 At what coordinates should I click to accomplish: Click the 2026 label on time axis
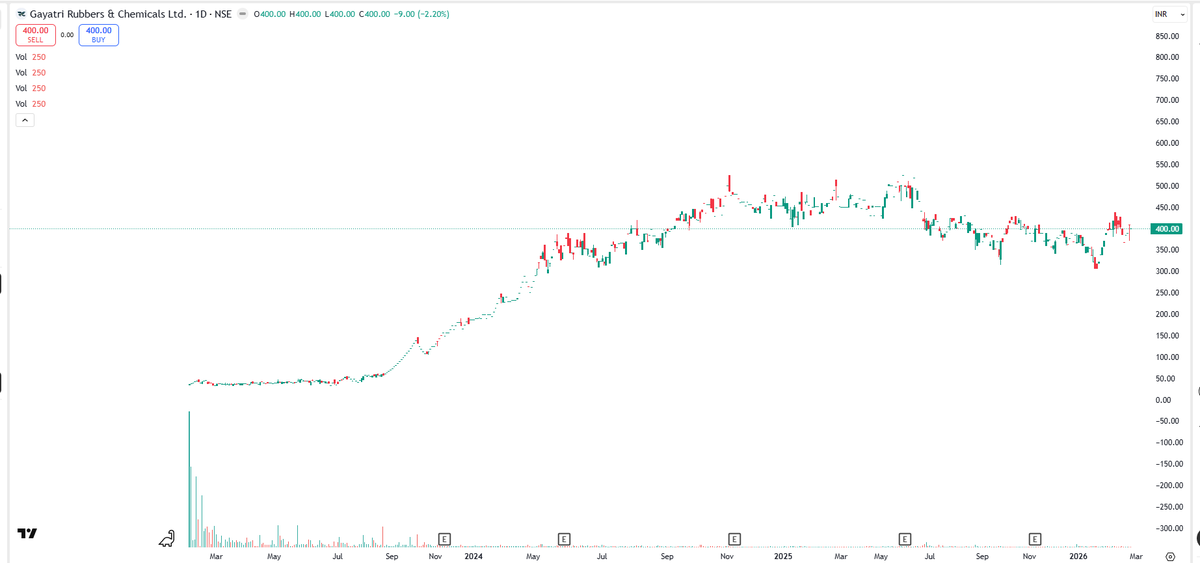point(1078,555)
